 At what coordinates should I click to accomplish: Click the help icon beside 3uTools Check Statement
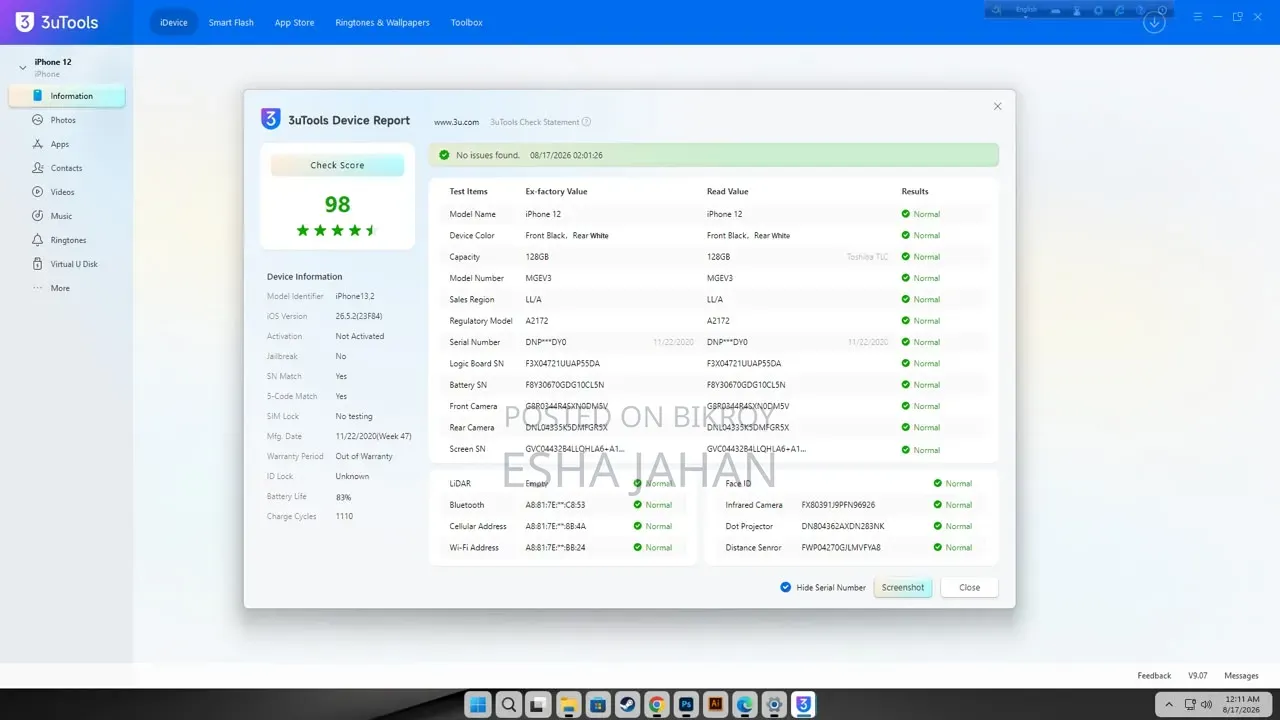(586, 122)
